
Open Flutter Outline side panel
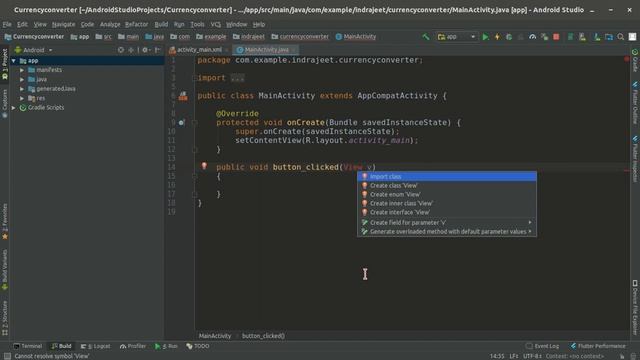point(635,103)
